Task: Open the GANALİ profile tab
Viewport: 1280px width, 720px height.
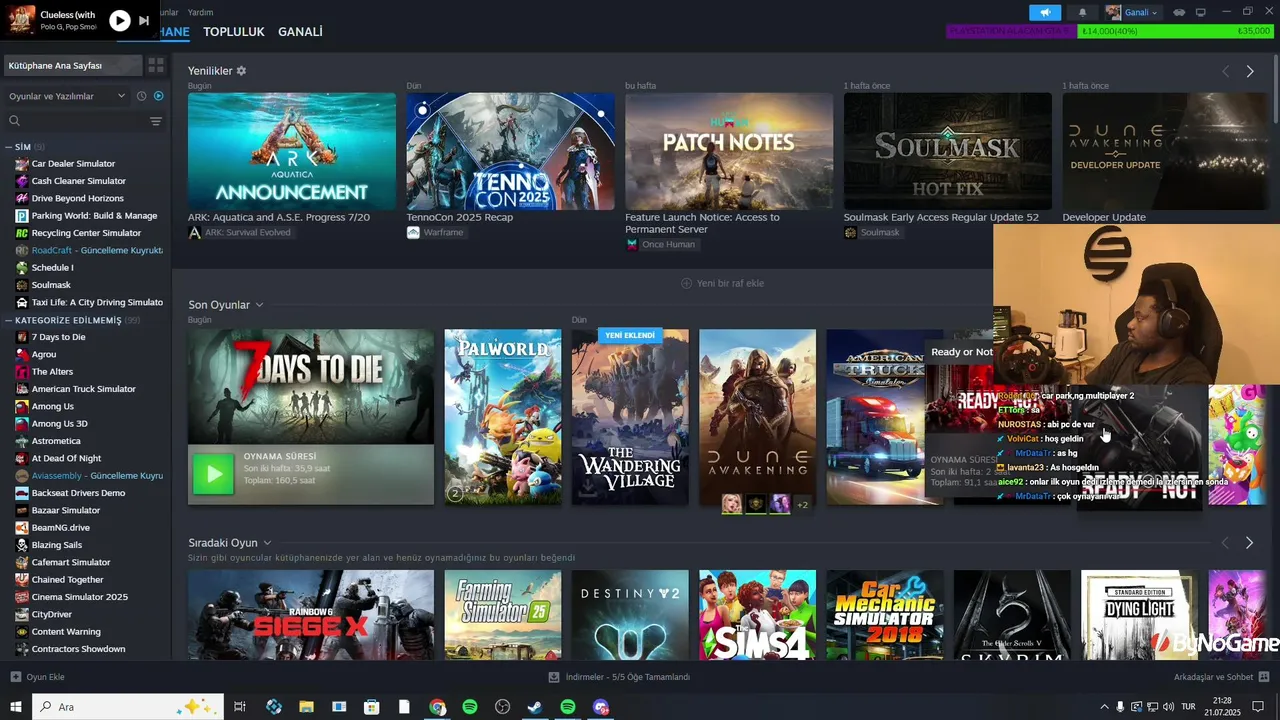Action: click(x=300, y=32)
